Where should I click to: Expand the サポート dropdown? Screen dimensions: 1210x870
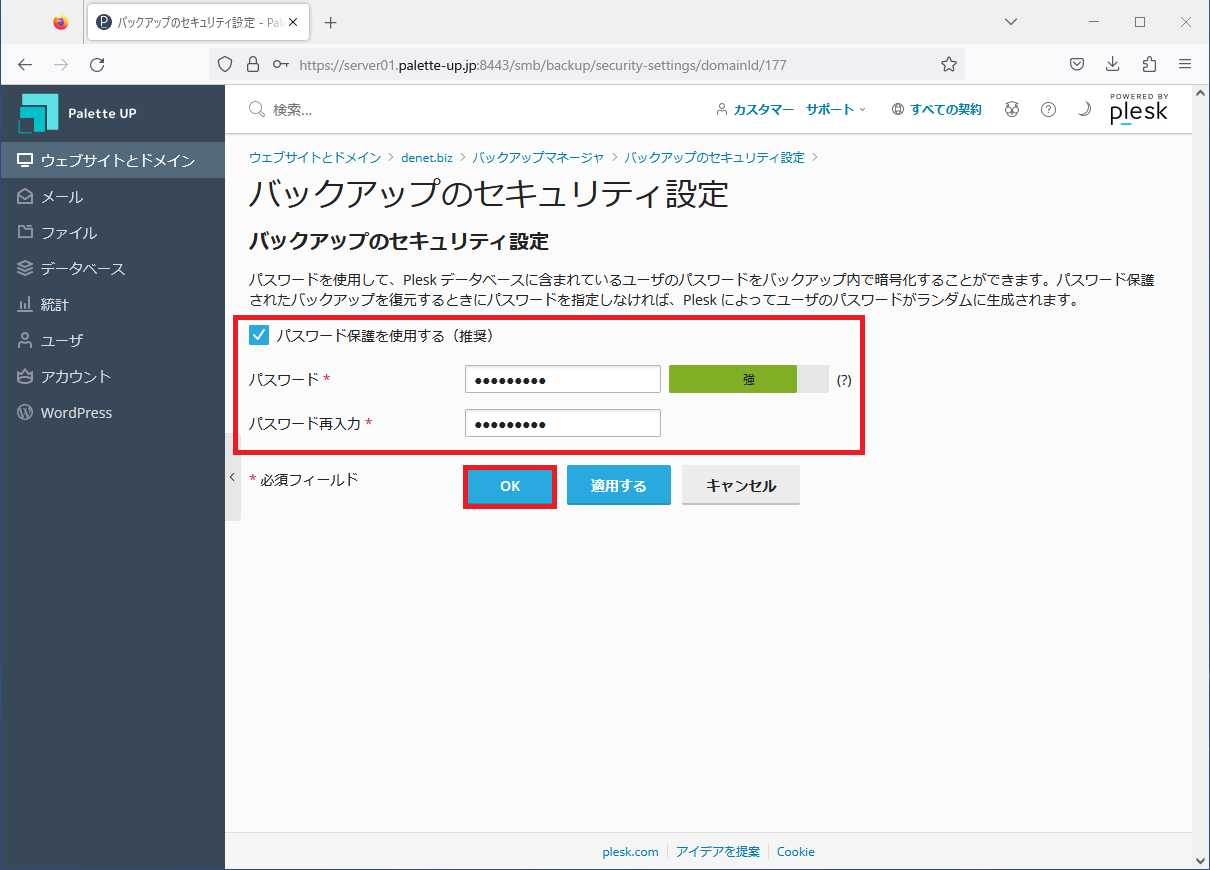[x=836, y=110]
